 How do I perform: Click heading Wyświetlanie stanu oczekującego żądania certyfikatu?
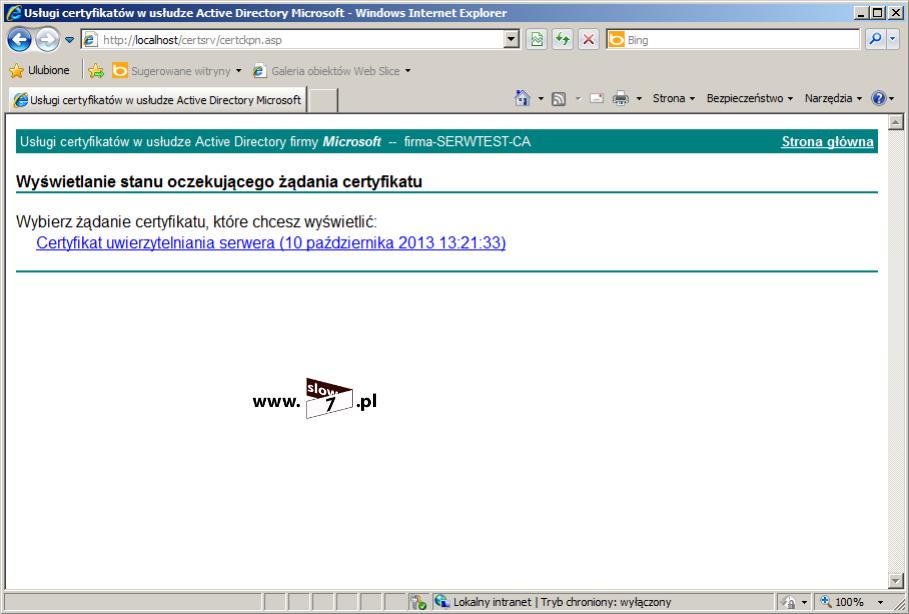click(219, 181)
